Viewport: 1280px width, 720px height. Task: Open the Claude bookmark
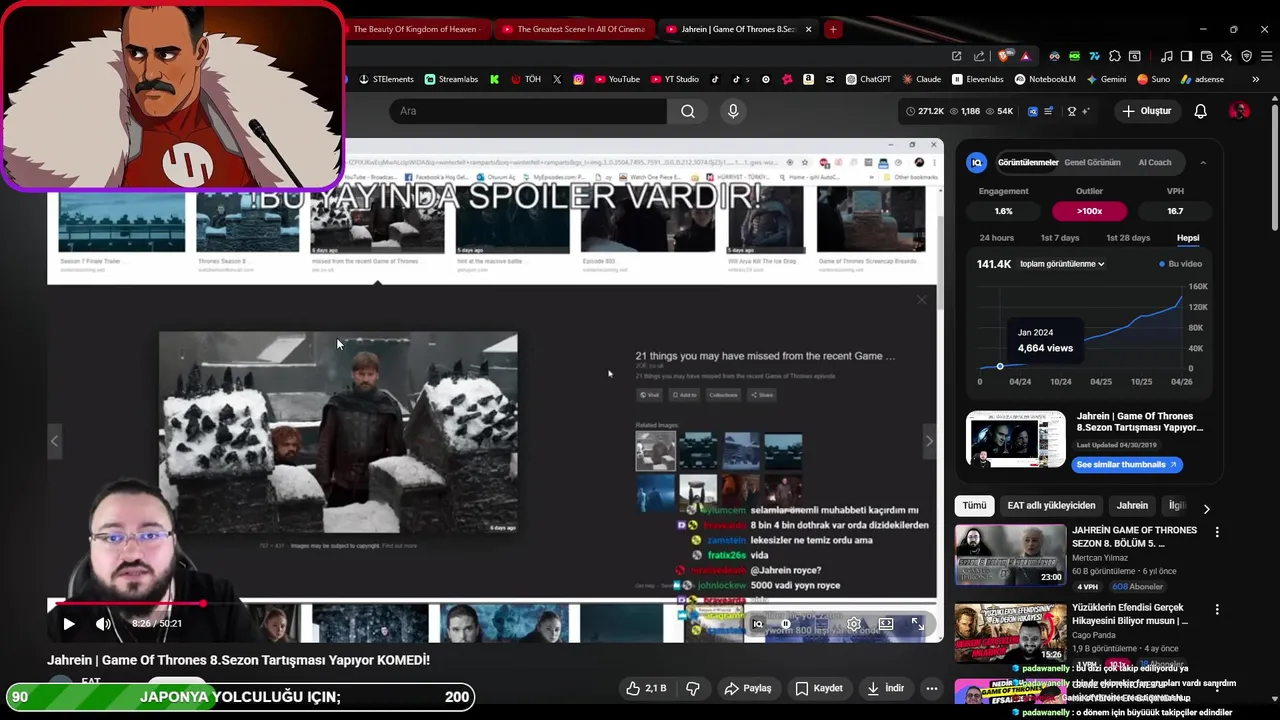[x=921, y=79]
